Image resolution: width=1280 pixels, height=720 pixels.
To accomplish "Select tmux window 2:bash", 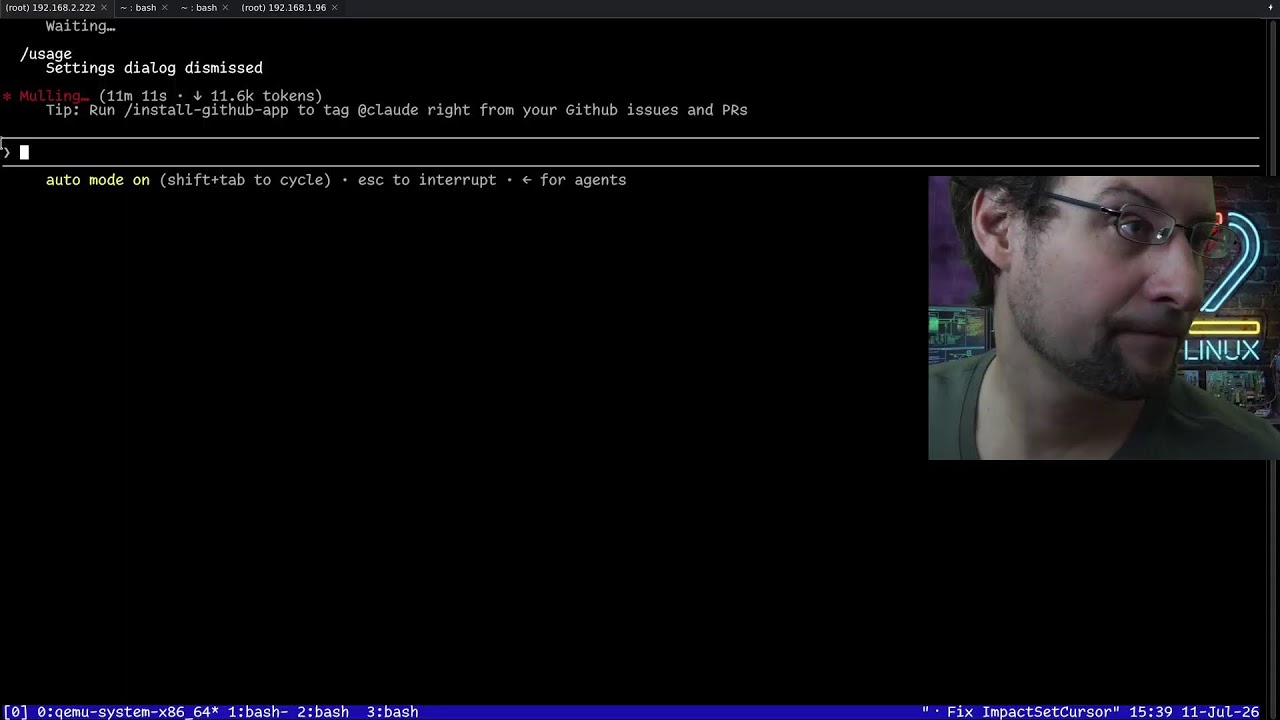I will coord(322,712).
